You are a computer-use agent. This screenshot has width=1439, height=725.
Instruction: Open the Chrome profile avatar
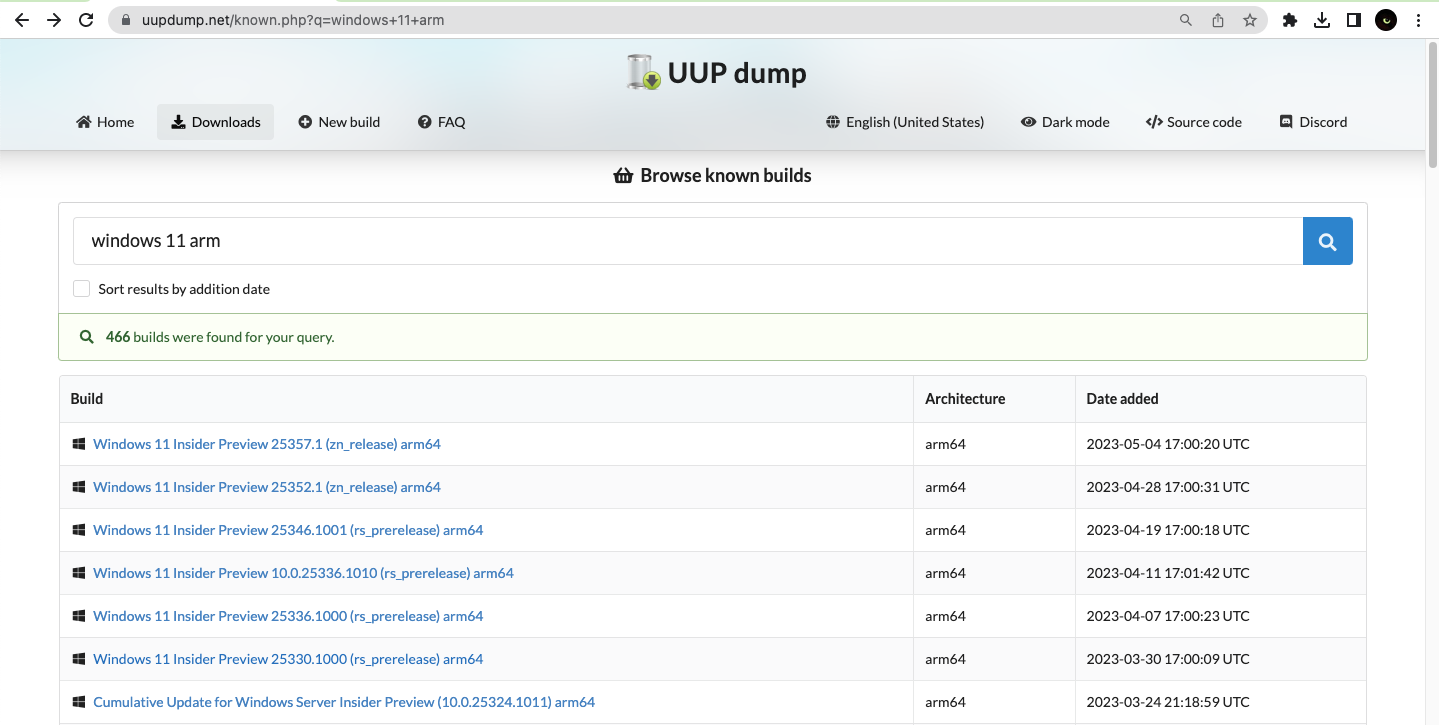(1386, 20)
